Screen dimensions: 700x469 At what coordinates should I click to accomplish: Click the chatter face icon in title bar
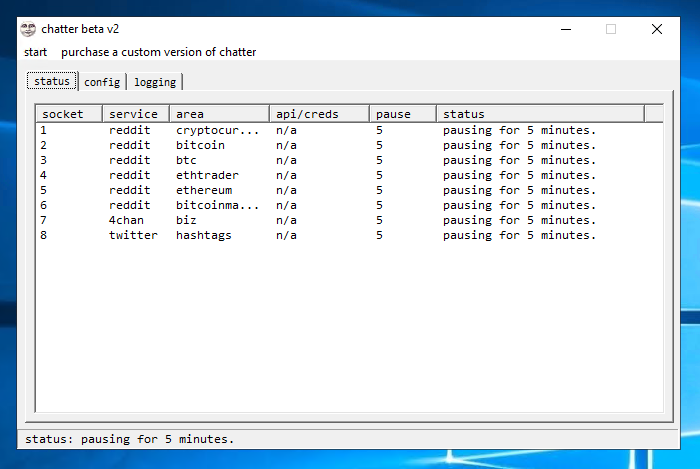[28, 29]
